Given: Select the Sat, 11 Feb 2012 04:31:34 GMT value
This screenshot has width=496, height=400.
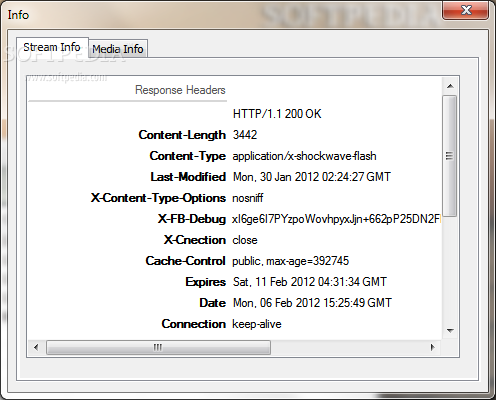Looking at the screenshot, I should pos(310,282).
